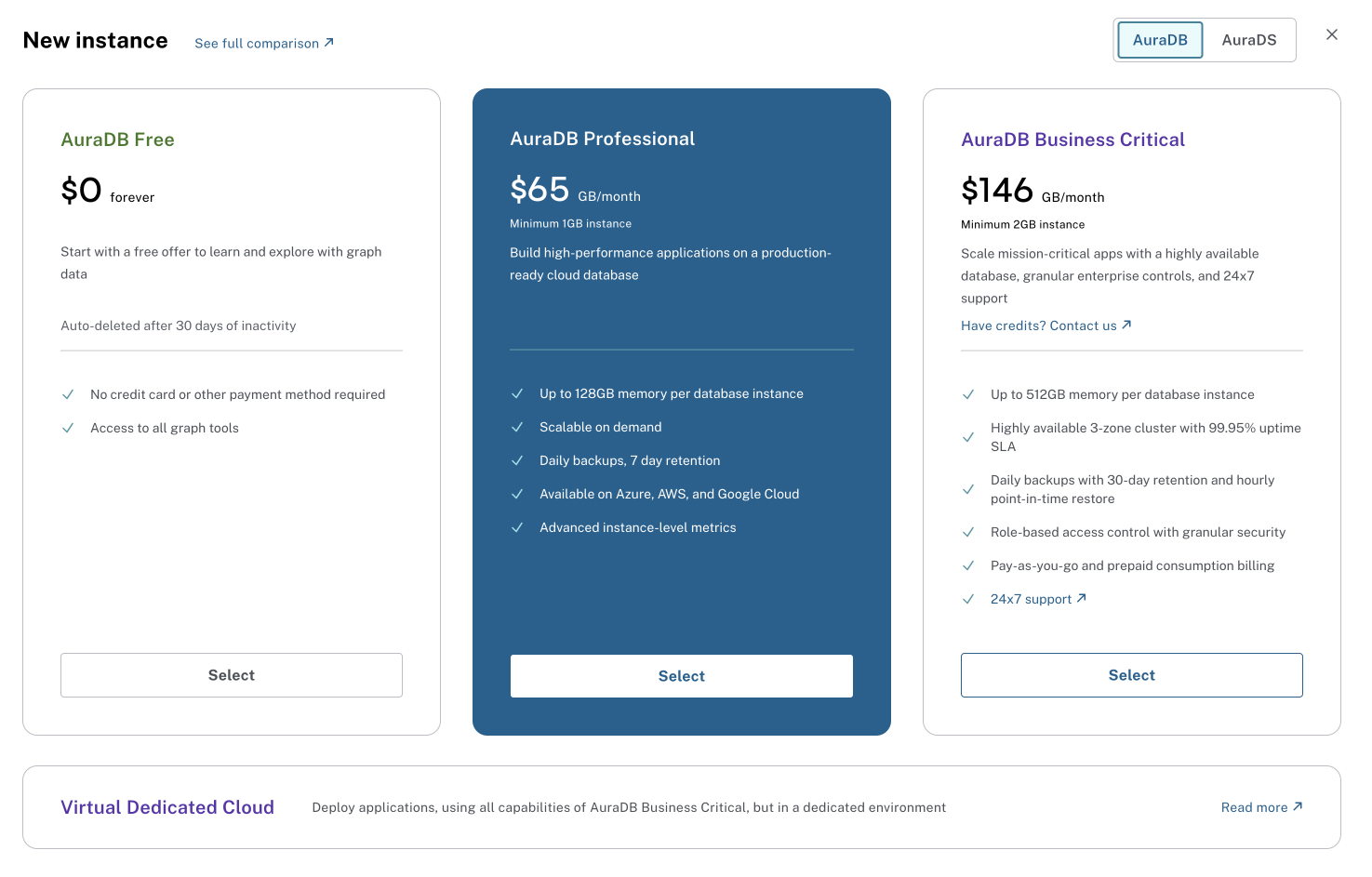This screenshot has width=1372, height=877.
Task: Click the arrow icon beside 24x7 support
Action: pyautogui.click(x=1082, y=598)
